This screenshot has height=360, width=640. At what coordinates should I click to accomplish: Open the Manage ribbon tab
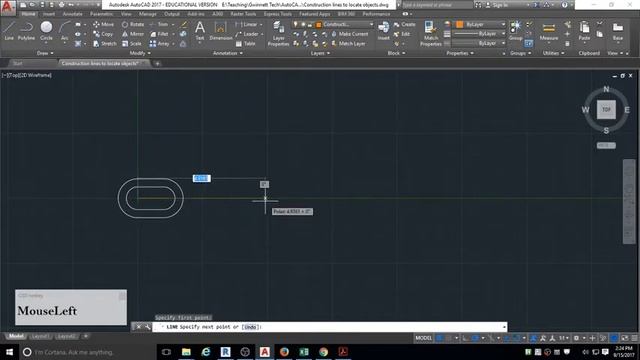click(x=147, y=14)
